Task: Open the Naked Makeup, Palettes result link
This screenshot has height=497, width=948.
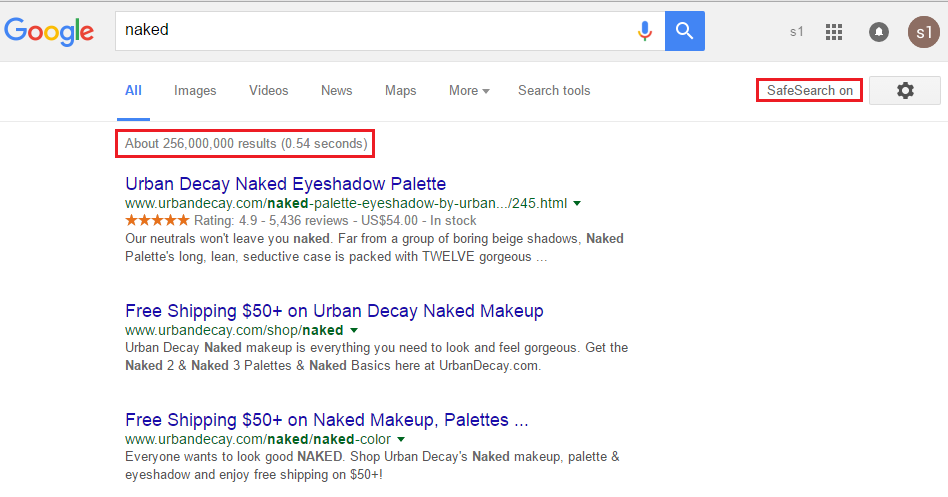Action: point(326,420)
